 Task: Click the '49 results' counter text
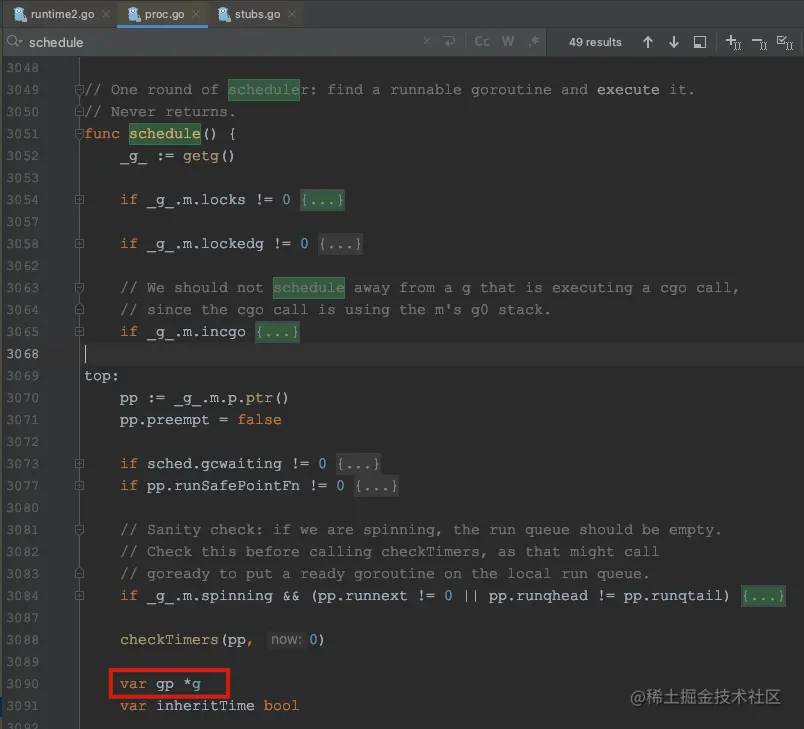click(x=595, y=42)
